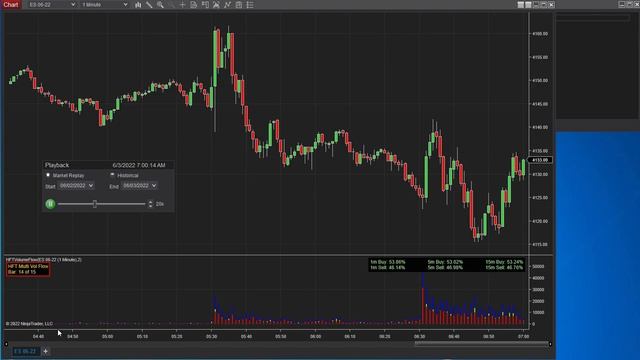Click the 50000 volume axis label
The height and width of the screenshot is (360, 640).
coord(538,267)
